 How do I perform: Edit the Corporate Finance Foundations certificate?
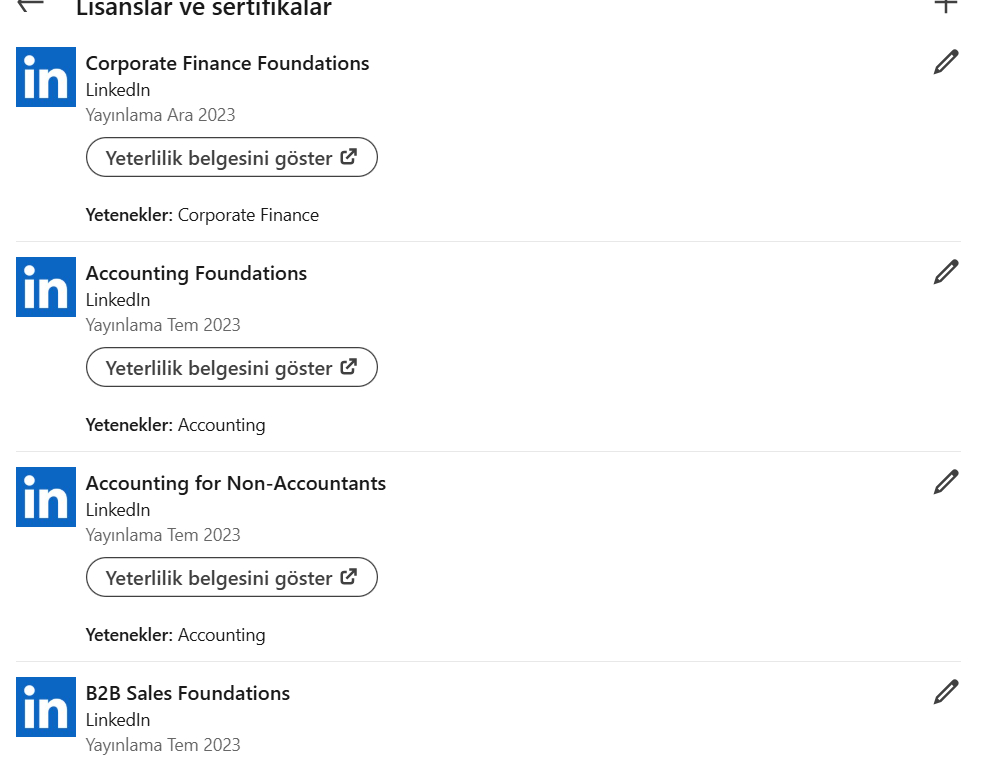(x=945, y=62)
